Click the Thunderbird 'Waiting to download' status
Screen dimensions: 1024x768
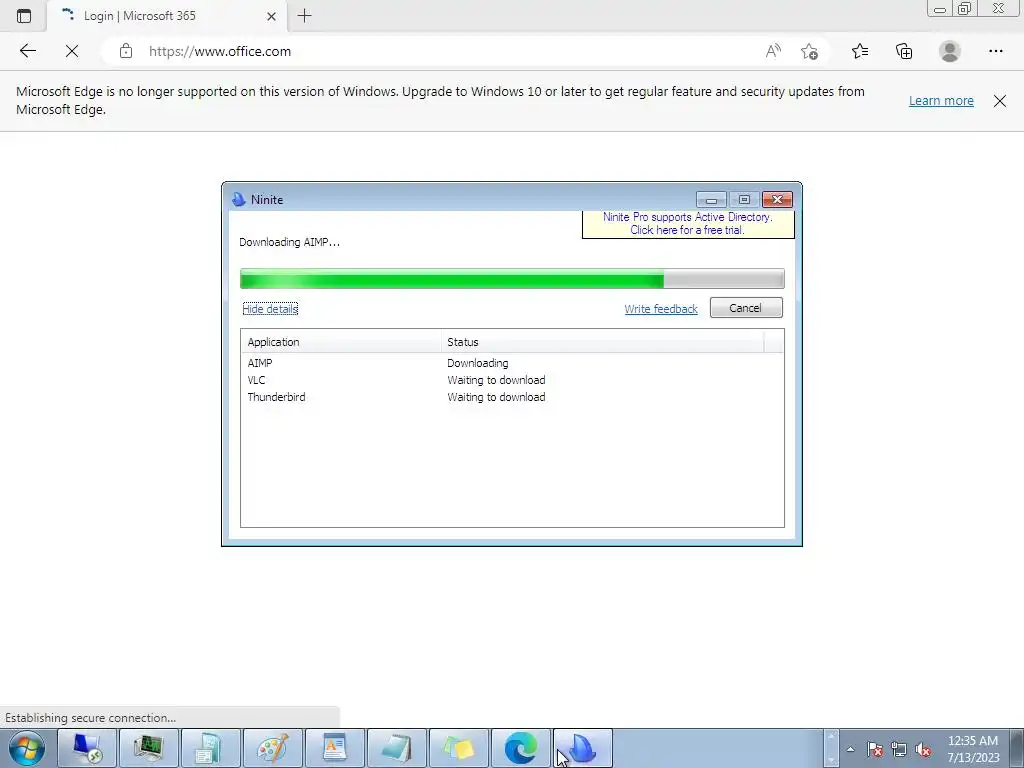click(496, 397)
